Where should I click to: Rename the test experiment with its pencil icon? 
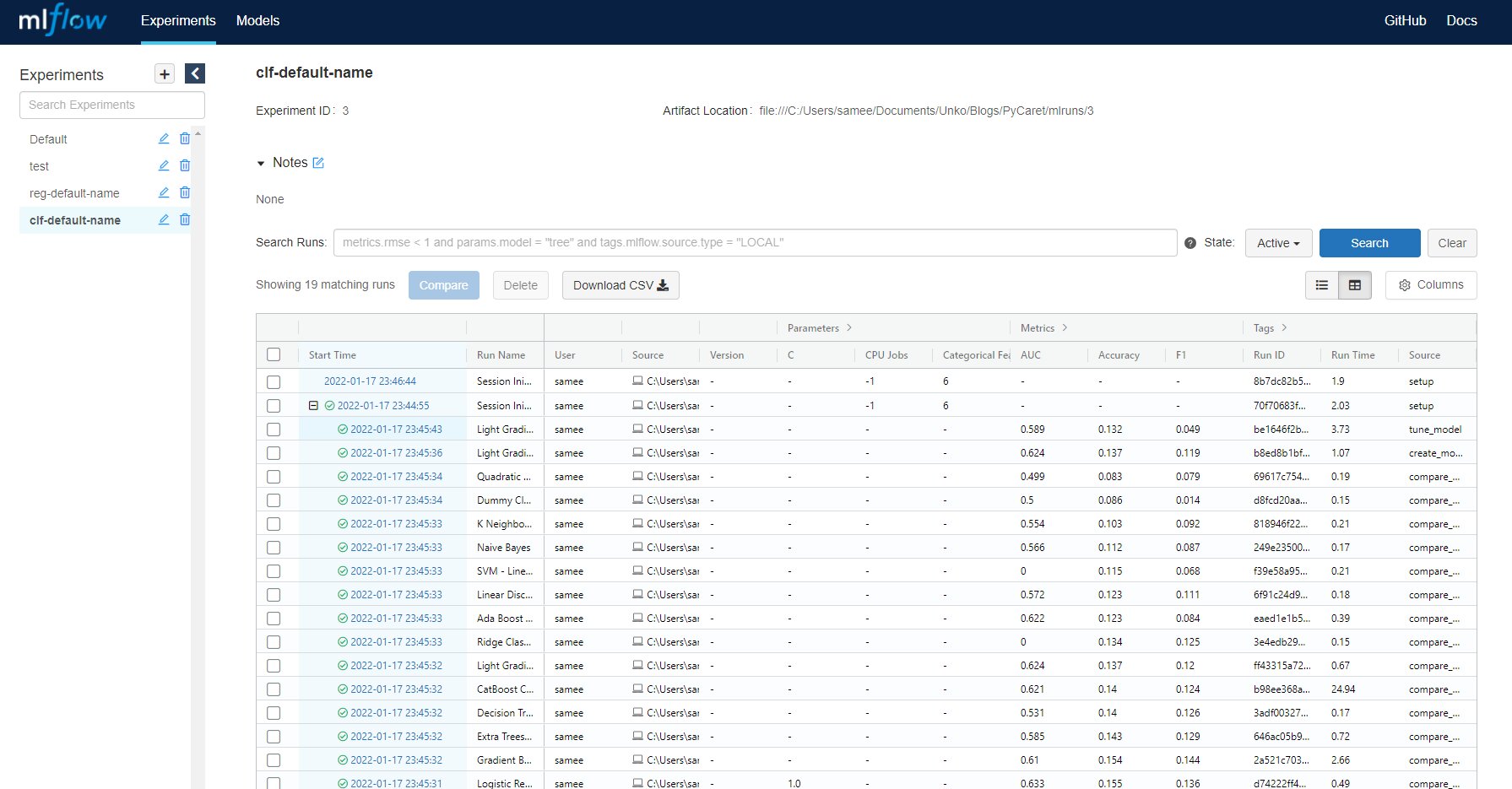(x=163, y=165)
